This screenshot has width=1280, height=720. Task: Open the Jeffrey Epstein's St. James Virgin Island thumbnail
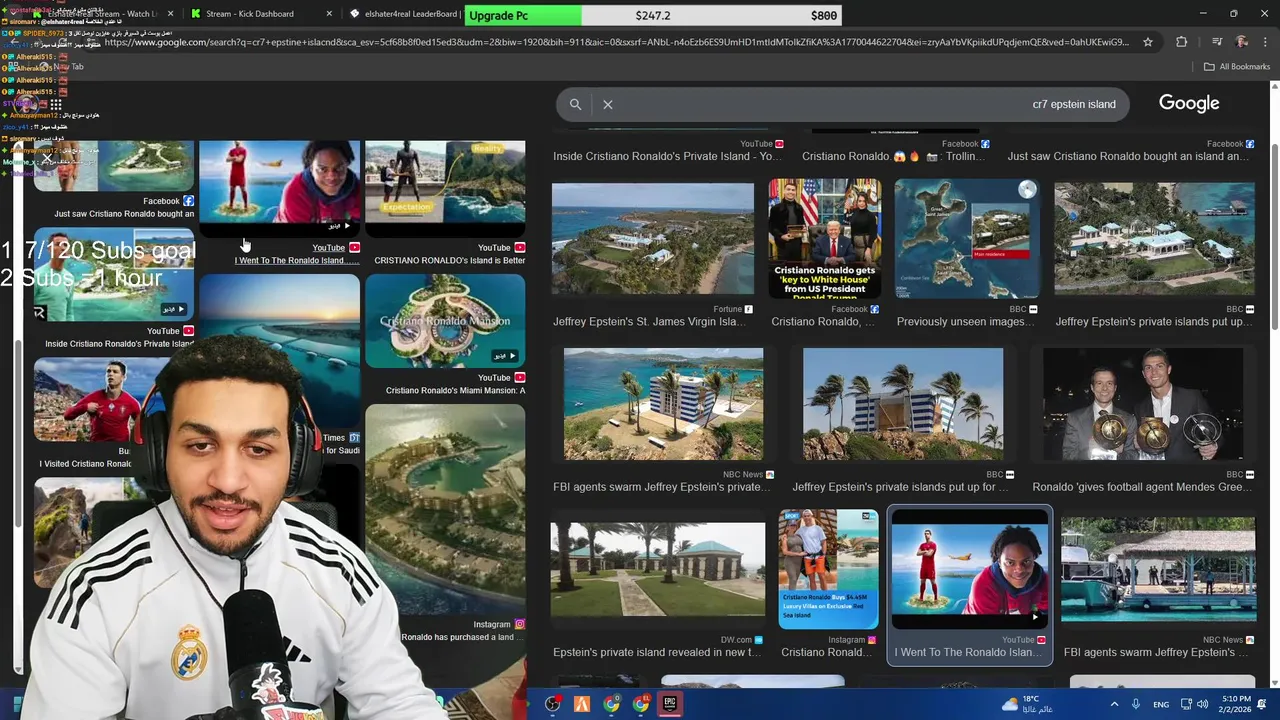click(653, 239)
